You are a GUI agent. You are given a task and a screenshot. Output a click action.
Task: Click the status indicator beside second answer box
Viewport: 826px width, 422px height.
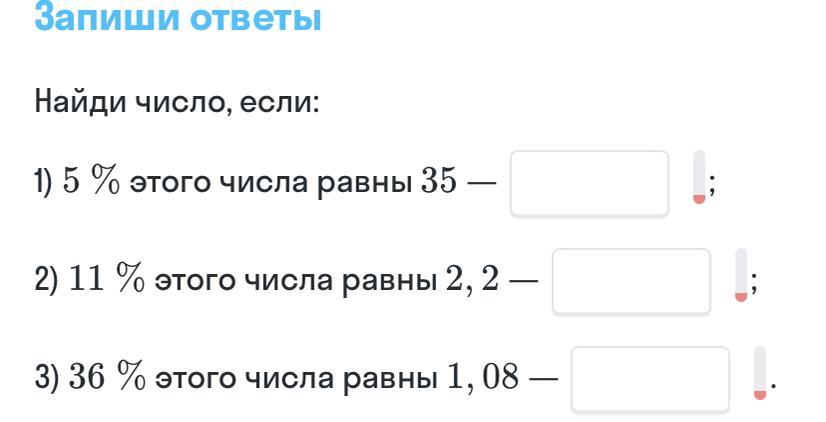click(x=741, y=275)
